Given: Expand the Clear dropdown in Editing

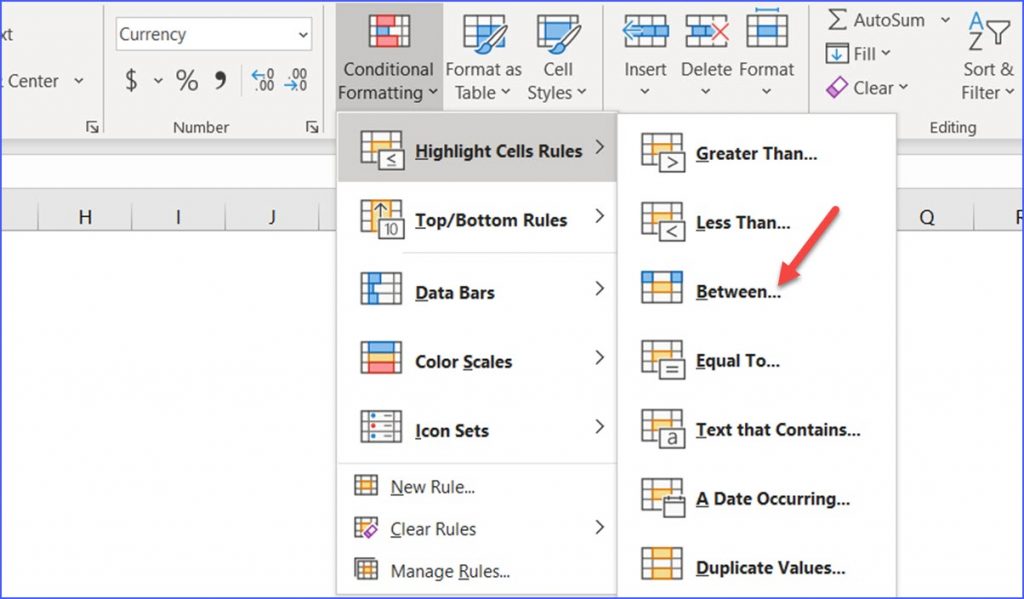Looking at the screenshot, I should click(x=867, y=88).
